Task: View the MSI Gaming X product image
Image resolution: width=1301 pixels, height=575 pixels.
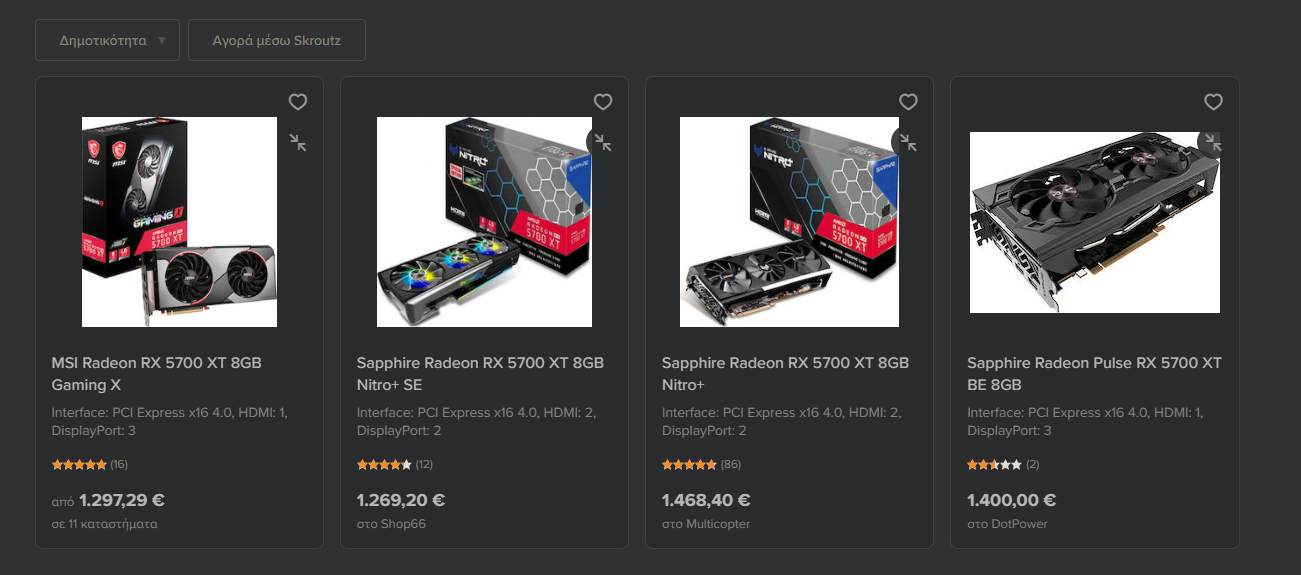Action: [x=179, y=222]
